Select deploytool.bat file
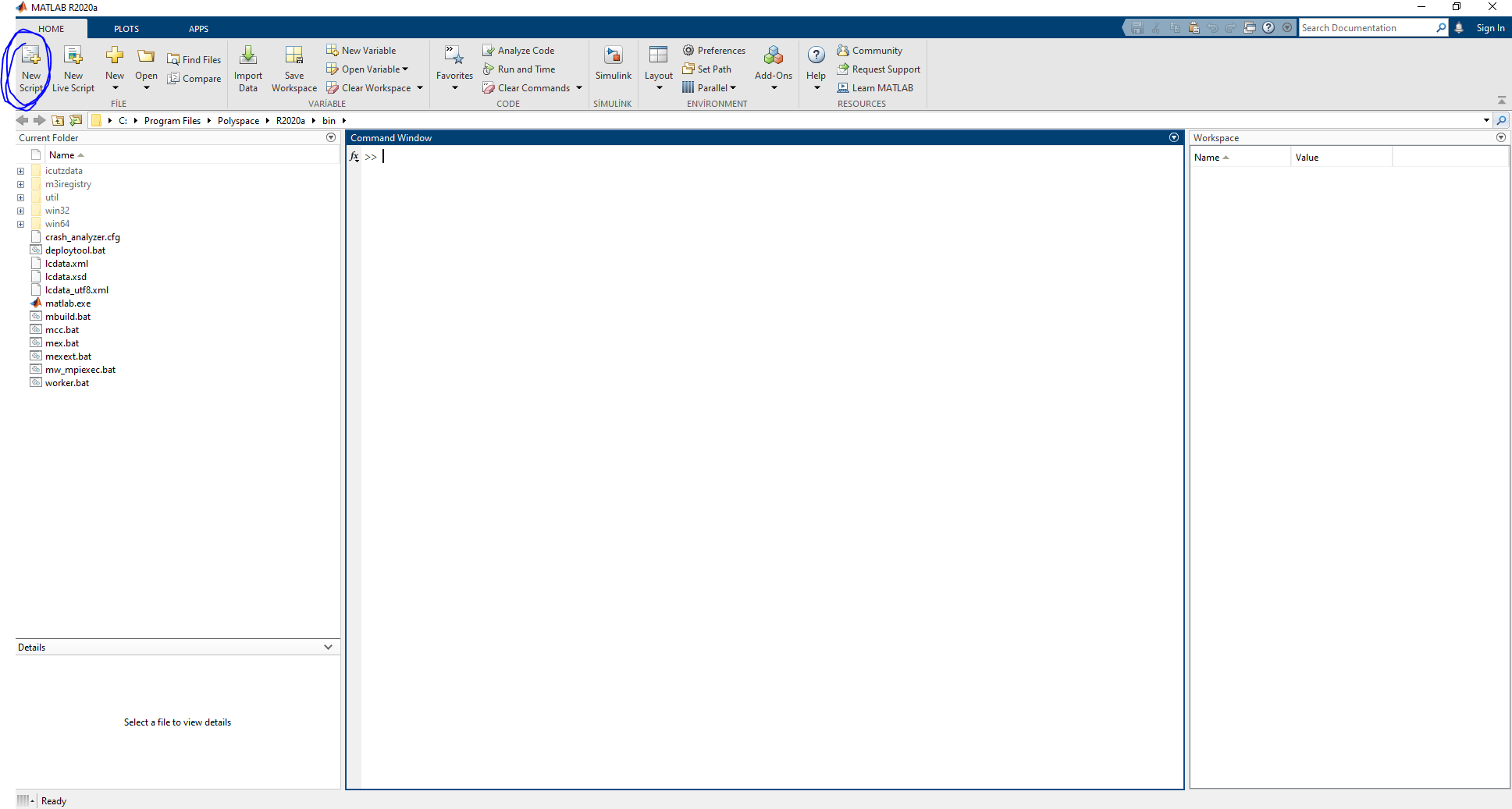 [75, 250]
